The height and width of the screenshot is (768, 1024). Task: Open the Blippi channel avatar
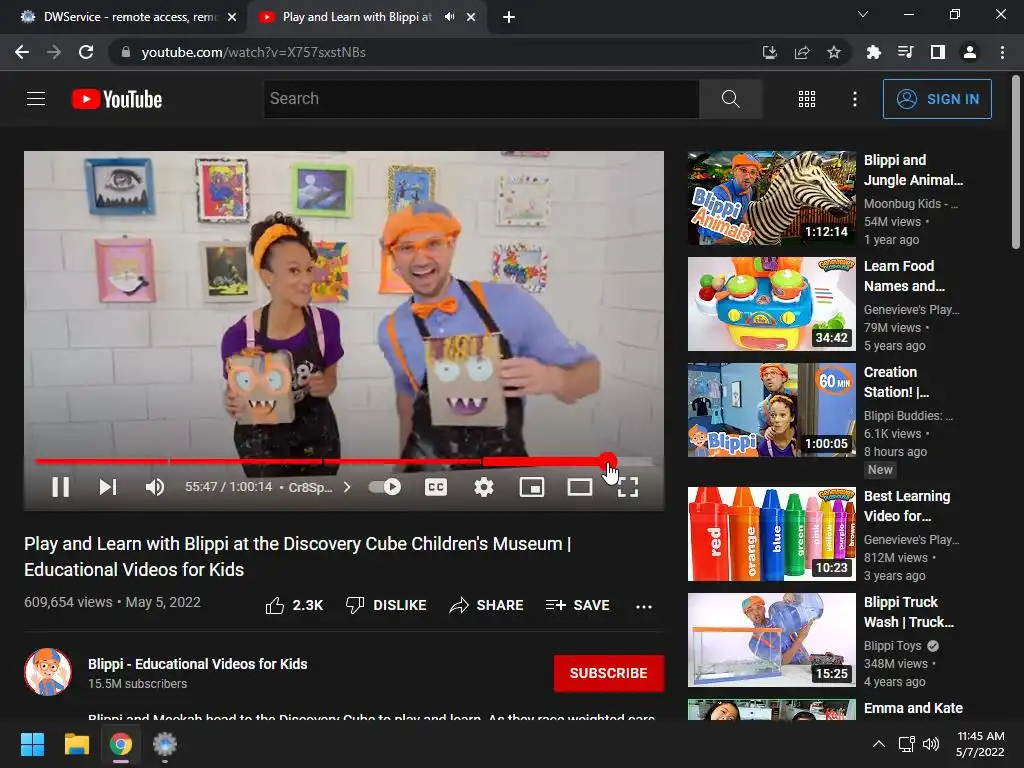click(x=48, y=672)
